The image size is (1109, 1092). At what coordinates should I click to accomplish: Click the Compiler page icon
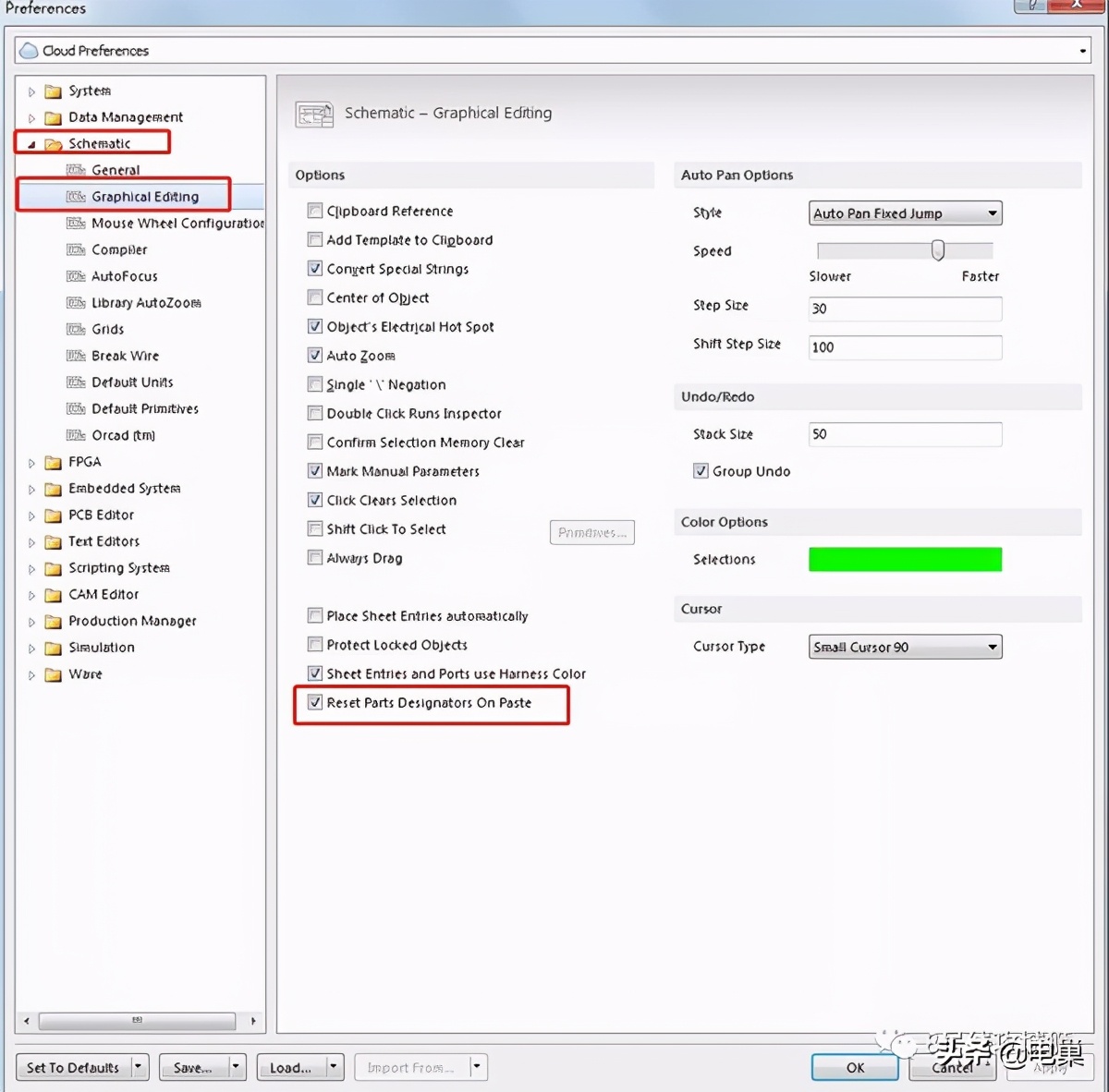pyautogui.click(x=76, y=250)
